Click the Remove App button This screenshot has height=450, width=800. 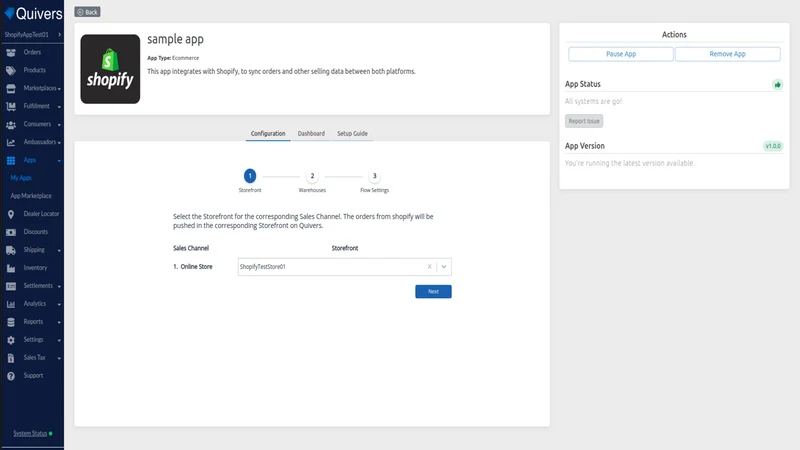(x=727, y=54)
